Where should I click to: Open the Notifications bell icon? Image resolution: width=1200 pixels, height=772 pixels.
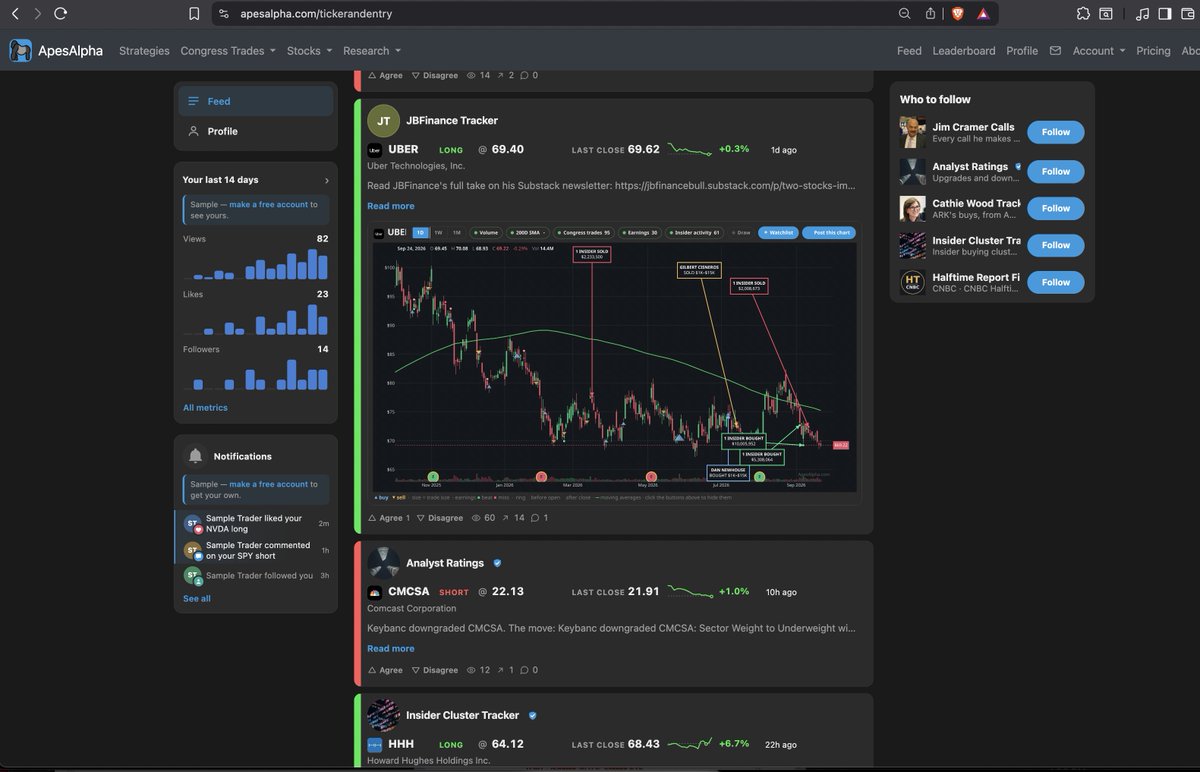(196, 456)
